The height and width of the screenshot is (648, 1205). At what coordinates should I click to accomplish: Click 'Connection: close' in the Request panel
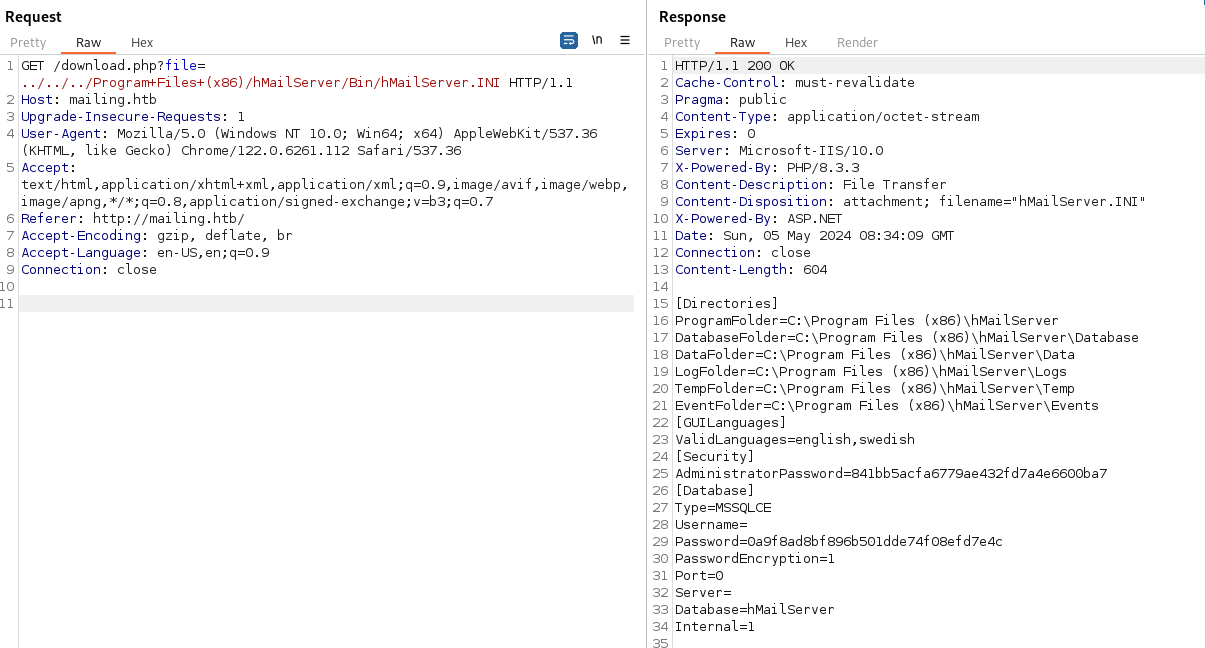89,269
